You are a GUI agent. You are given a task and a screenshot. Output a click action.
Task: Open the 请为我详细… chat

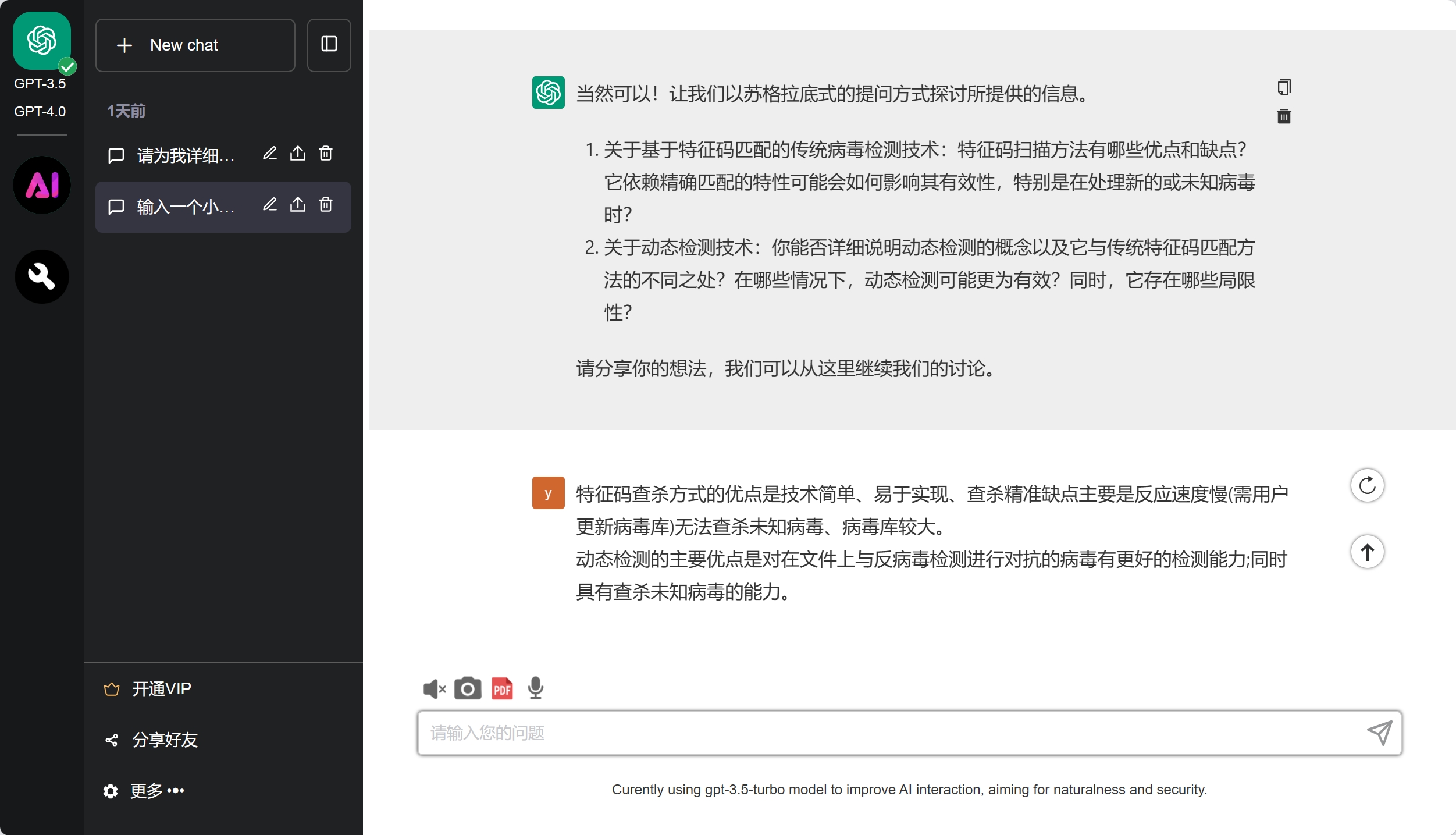[185, 155]
